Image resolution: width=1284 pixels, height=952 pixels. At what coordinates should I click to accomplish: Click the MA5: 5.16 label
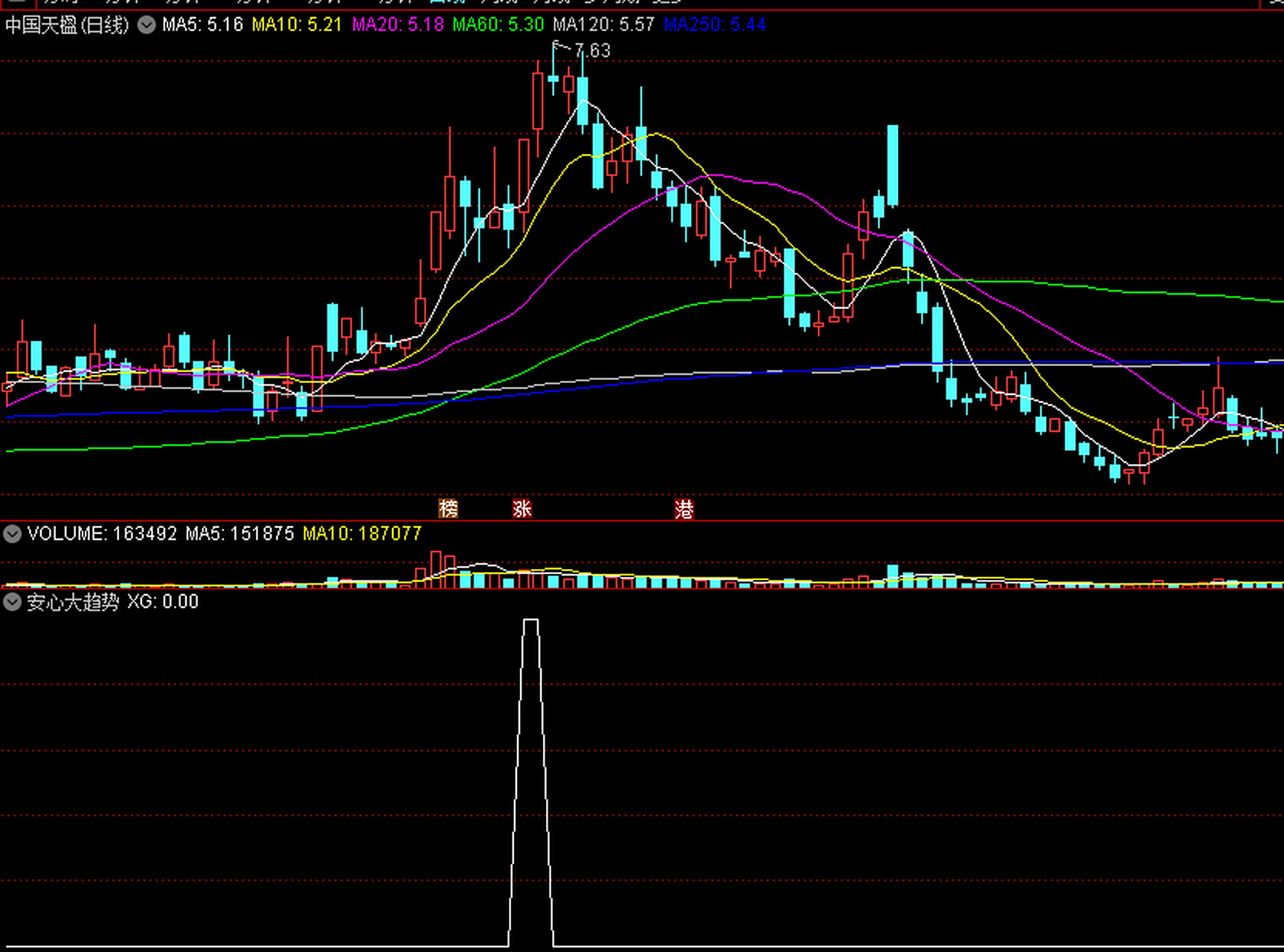pyautogui.click(x=202, y=25)
